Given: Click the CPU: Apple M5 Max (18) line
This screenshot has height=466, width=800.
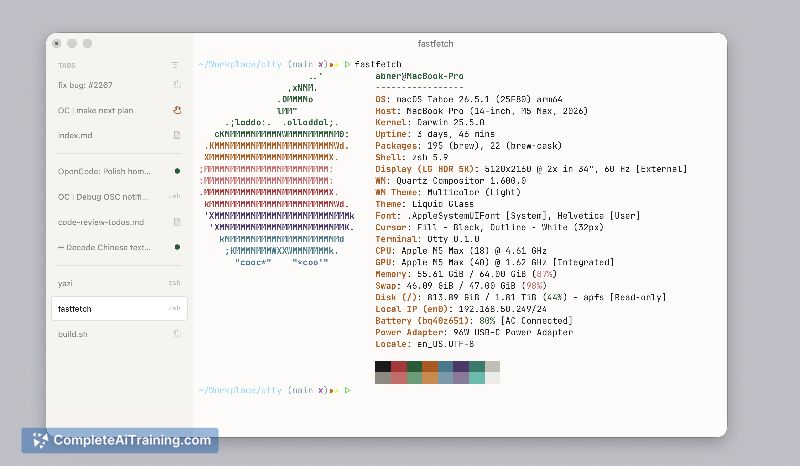Looking at the screenshot, I should click(461, 251).
